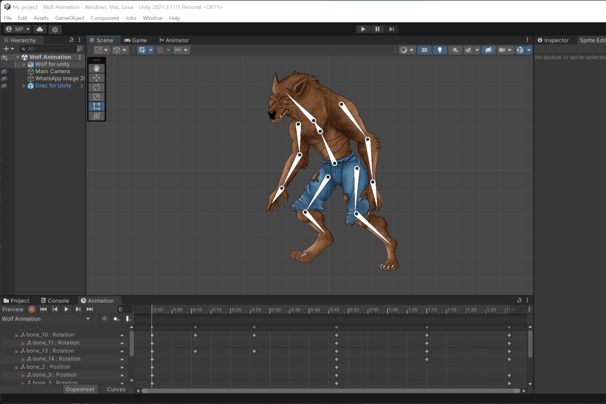Add animation event

click(128, 319)
